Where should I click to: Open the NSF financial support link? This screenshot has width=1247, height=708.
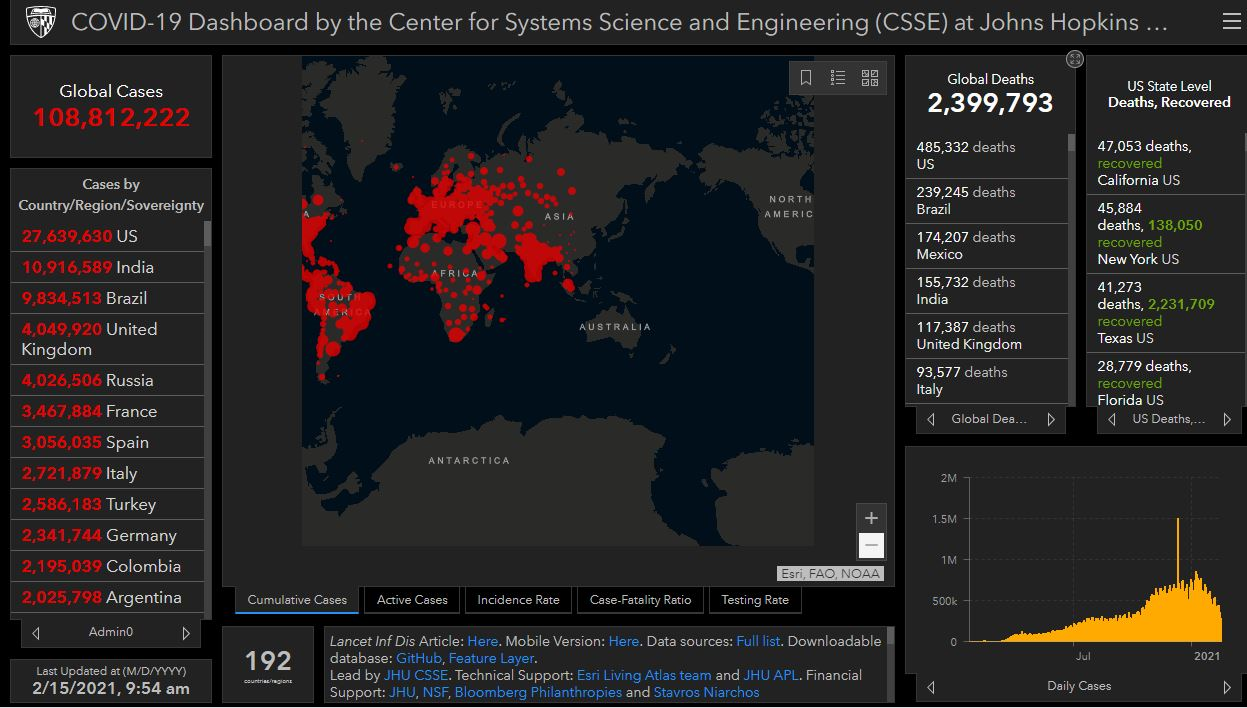pos(435,692)
